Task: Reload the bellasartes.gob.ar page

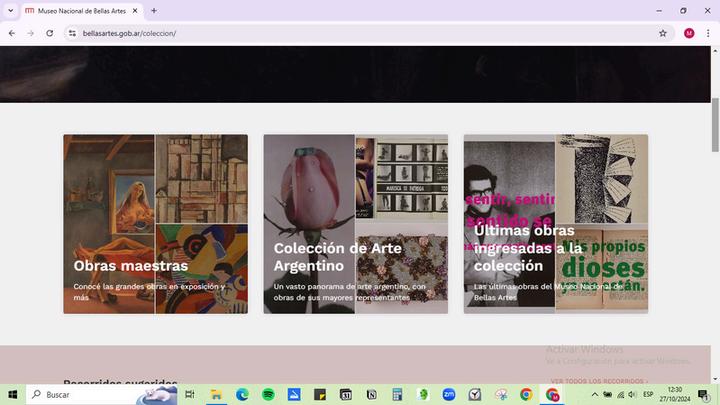Action: (50, 33)
